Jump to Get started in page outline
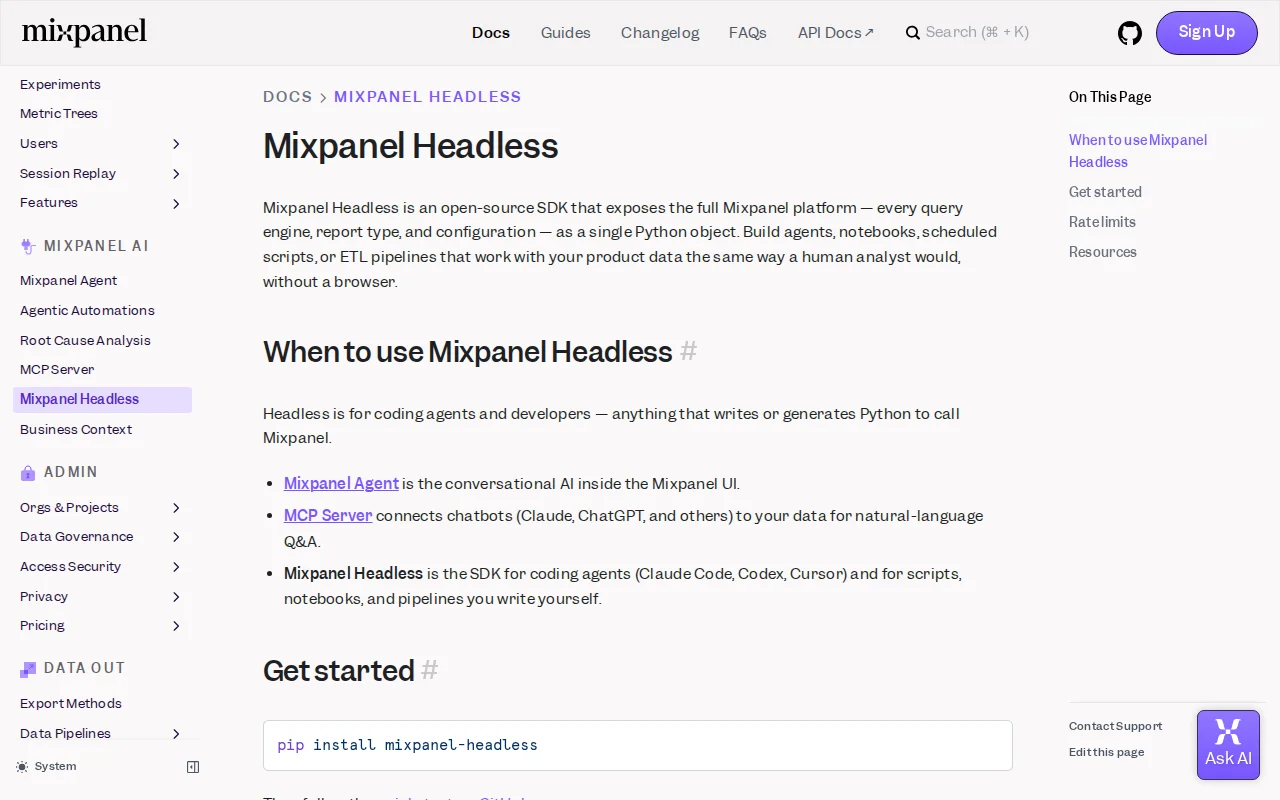This screenshot has height=800, width=1280. tap(1105, 192)
